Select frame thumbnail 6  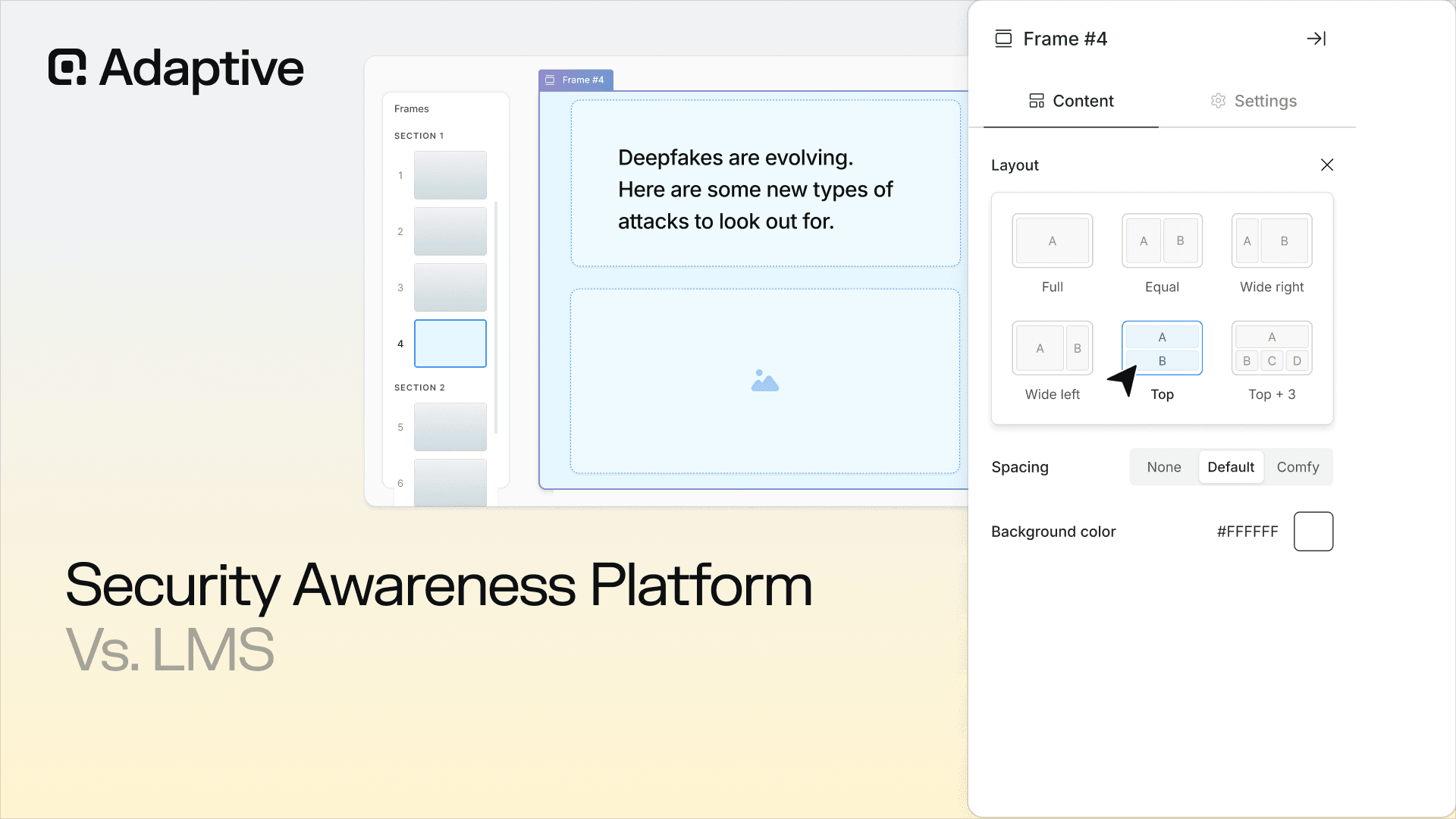pyautogui.click(x=450, y=482)
